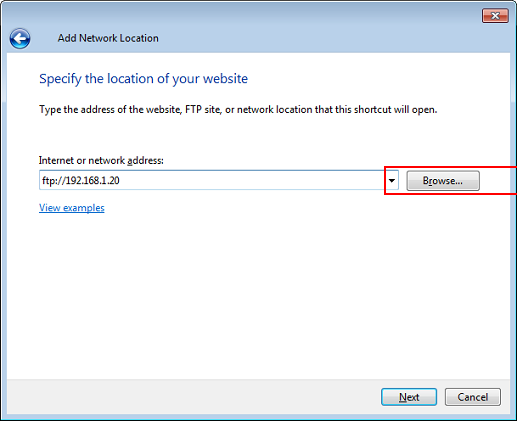
Task: Click the word website in the heading
Action: coord(225,79)
